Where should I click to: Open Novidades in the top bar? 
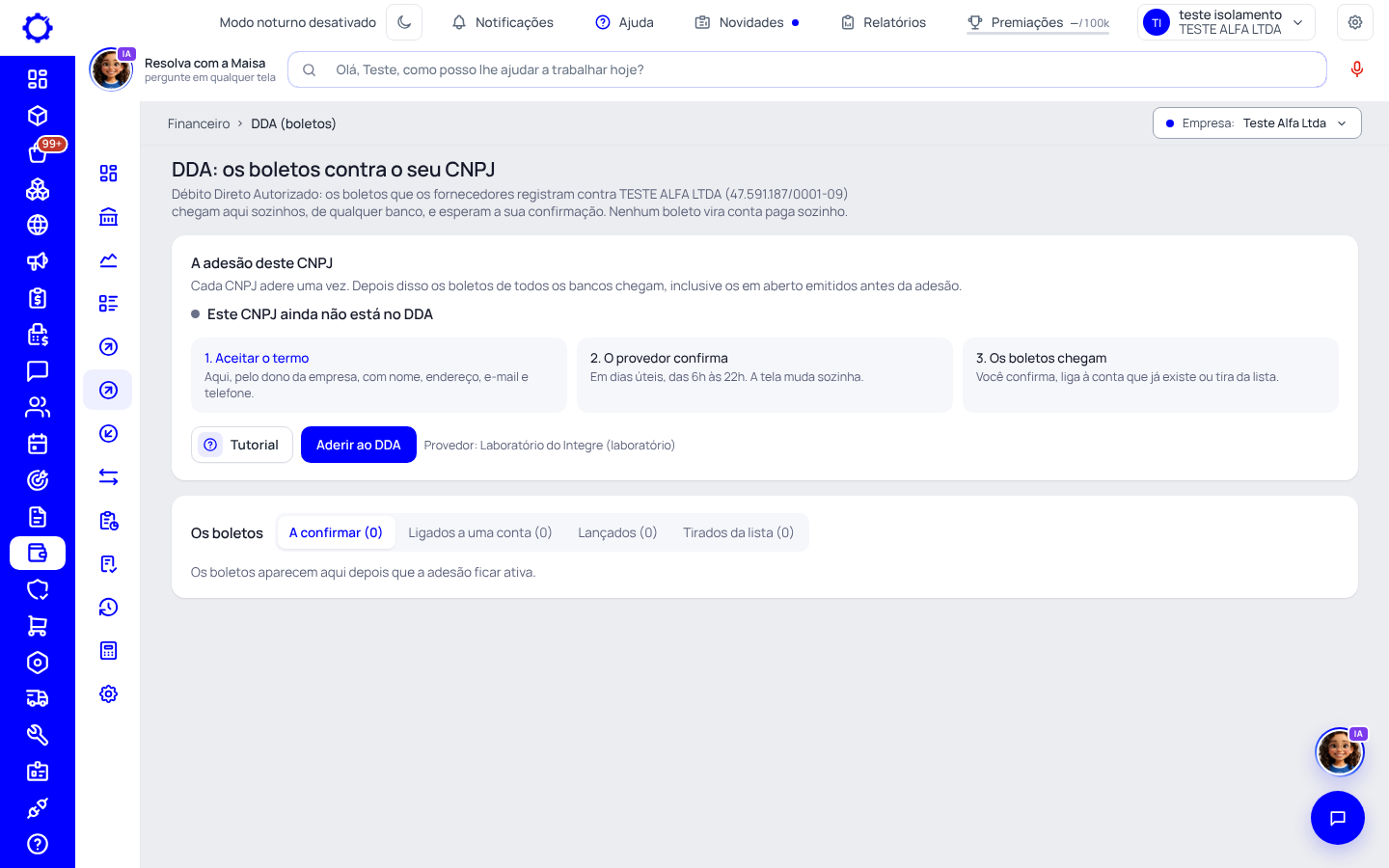(x=747, y=22)
